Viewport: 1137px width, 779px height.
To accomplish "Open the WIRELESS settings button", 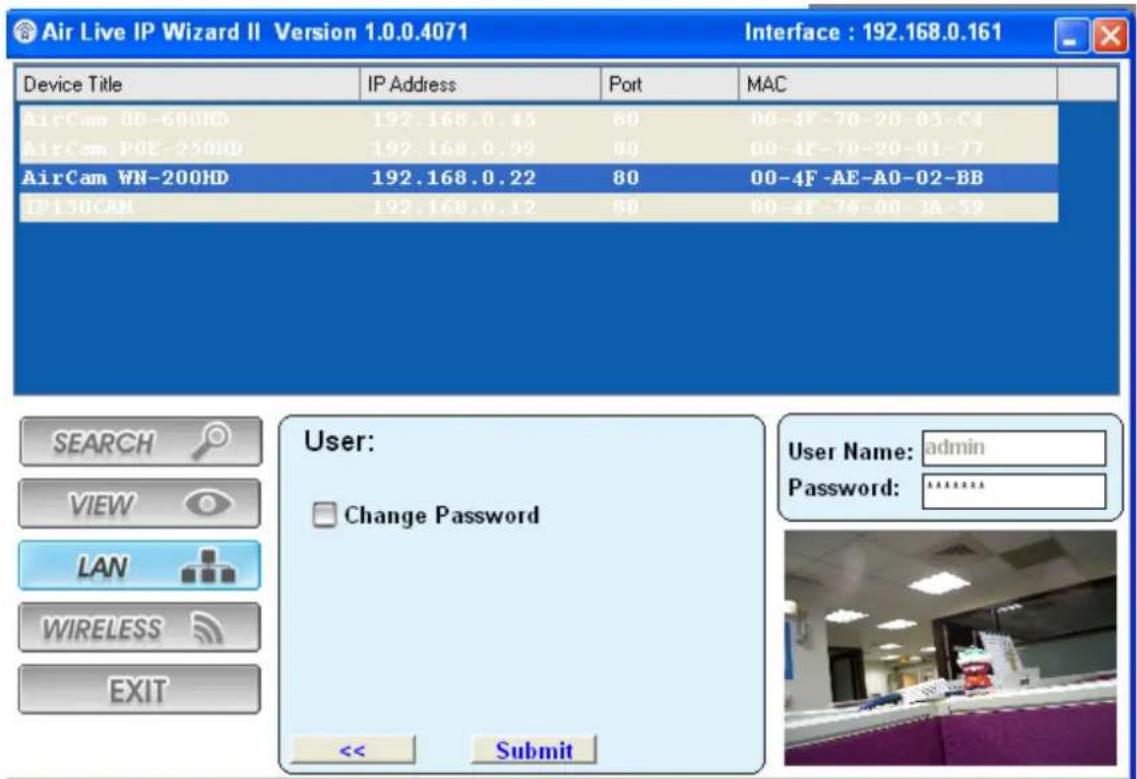I will pyautogui.click(x=139, y=627).
